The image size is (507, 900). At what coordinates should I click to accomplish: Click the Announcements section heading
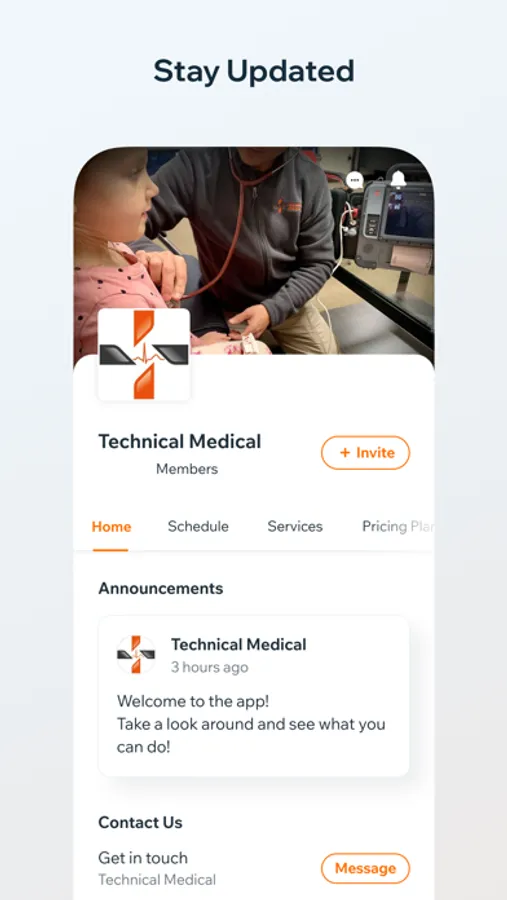pos(161,588)
